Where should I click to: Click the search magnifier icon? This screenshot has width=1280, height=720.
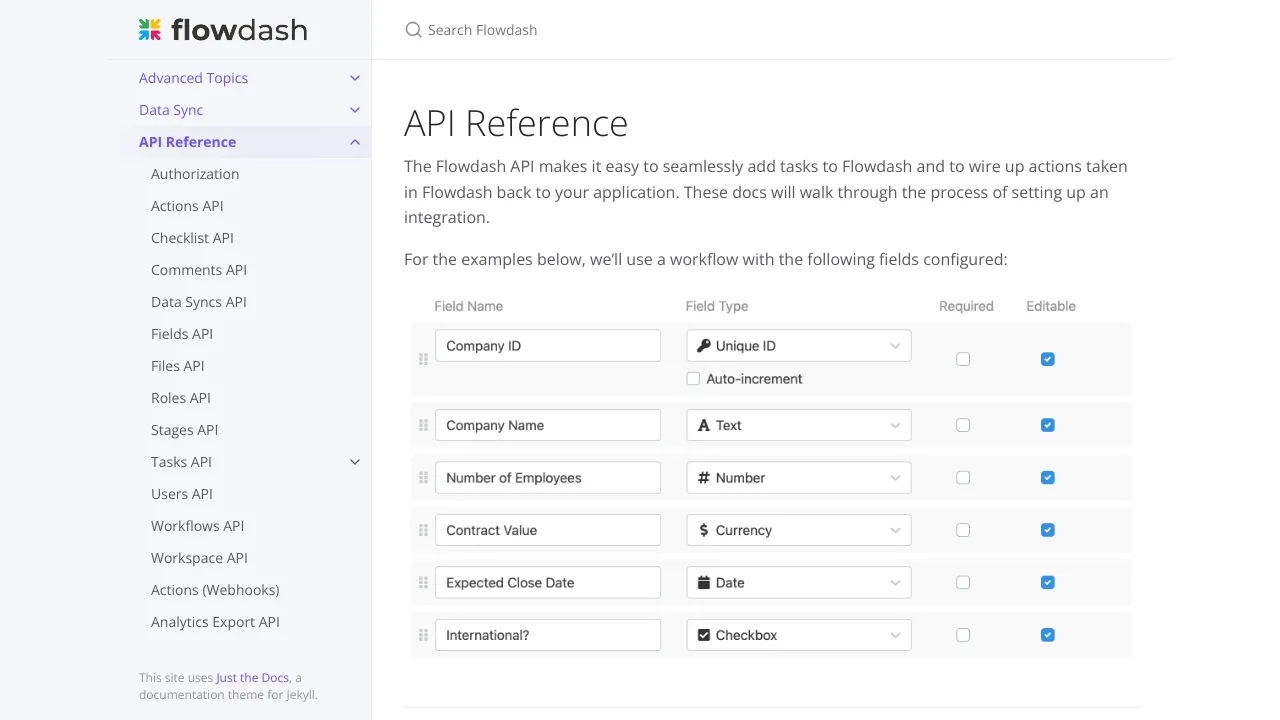pos(413,30)
